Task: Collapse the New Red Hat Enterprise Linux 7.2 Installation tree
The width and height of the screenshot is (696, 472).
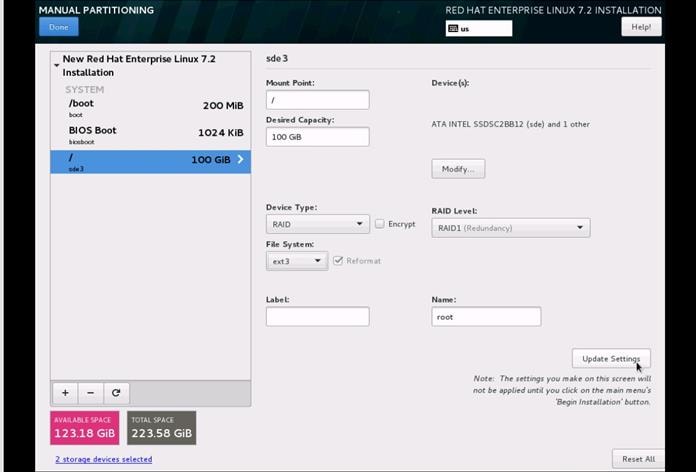Action: click(x=57, y=65)
